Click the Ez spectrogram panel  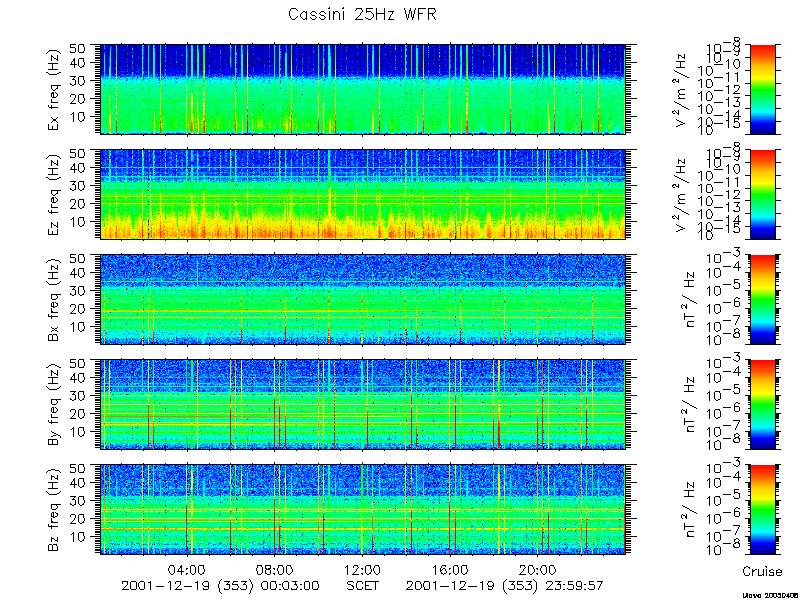(363, 194)
